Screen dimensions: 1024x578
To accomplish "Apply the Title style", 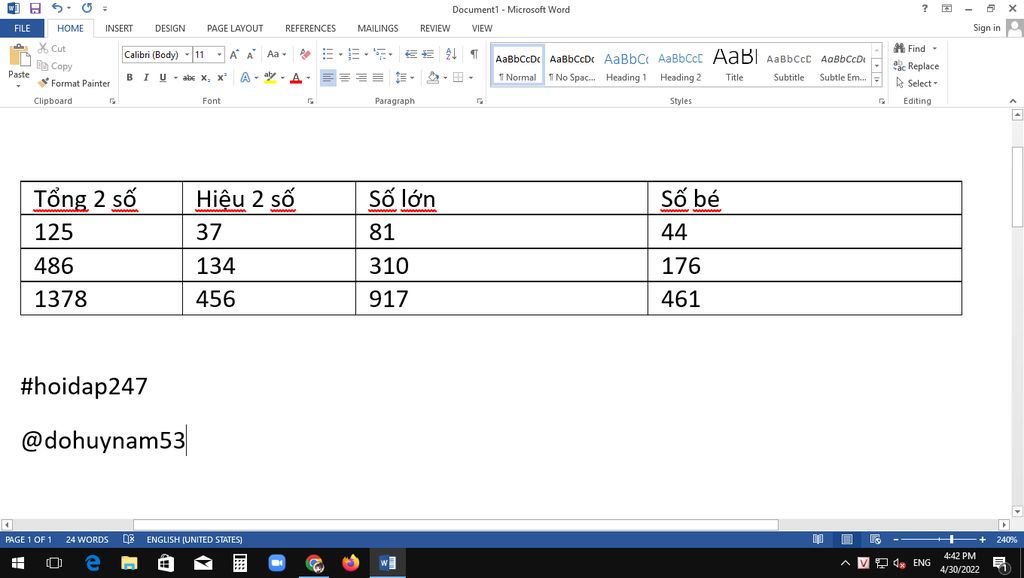I will pyautogui.click(x=735, y=66).
